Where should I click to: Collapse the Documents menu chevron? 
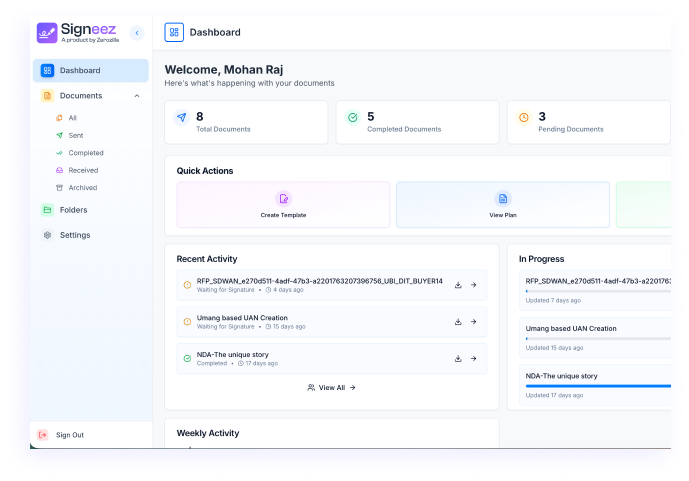coord(137,96)
